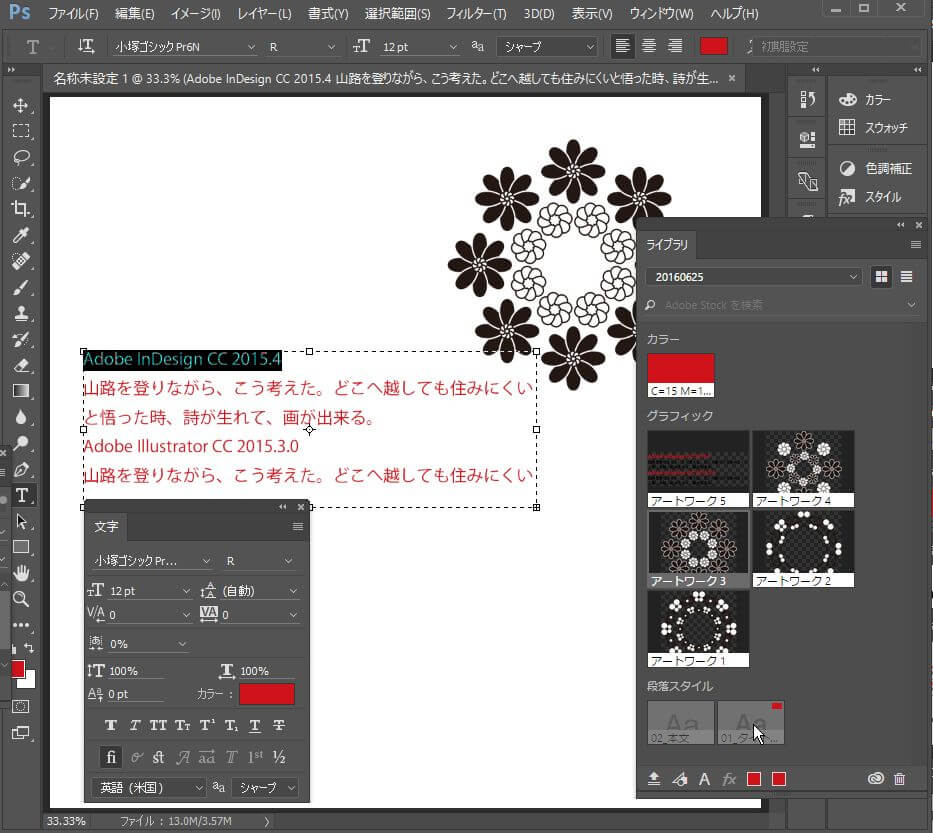The image size is (933, 833).
Task: Select the Lasso tool
Action: click(x=21, y=158)
